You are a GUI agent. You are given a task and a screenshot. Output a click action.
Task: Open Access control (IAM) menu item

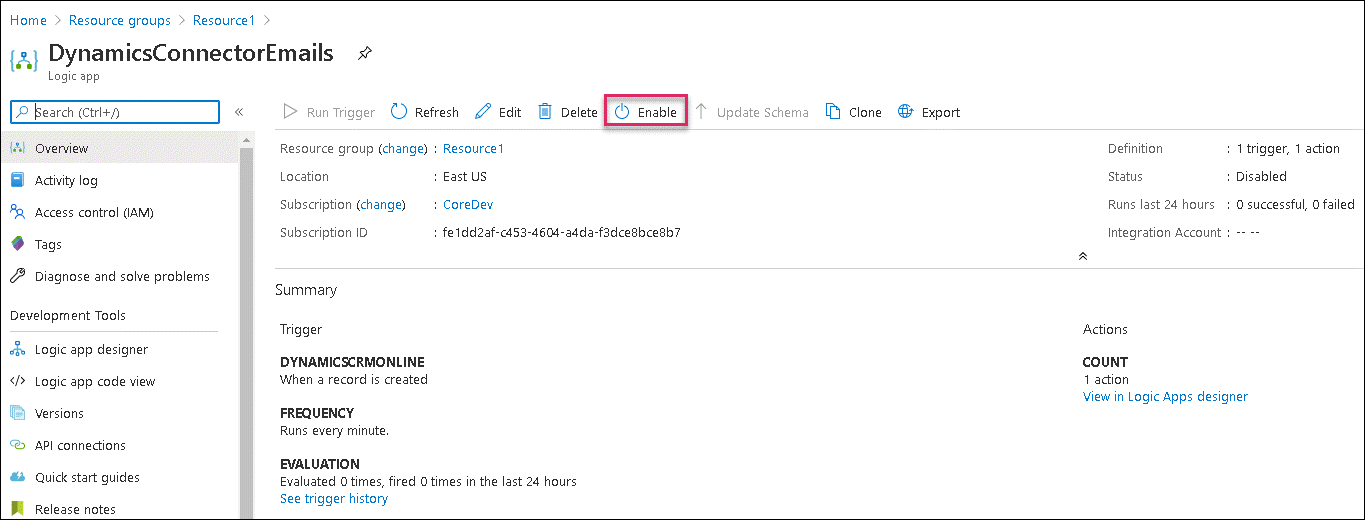pyautogui.click(x=94, y=212)
